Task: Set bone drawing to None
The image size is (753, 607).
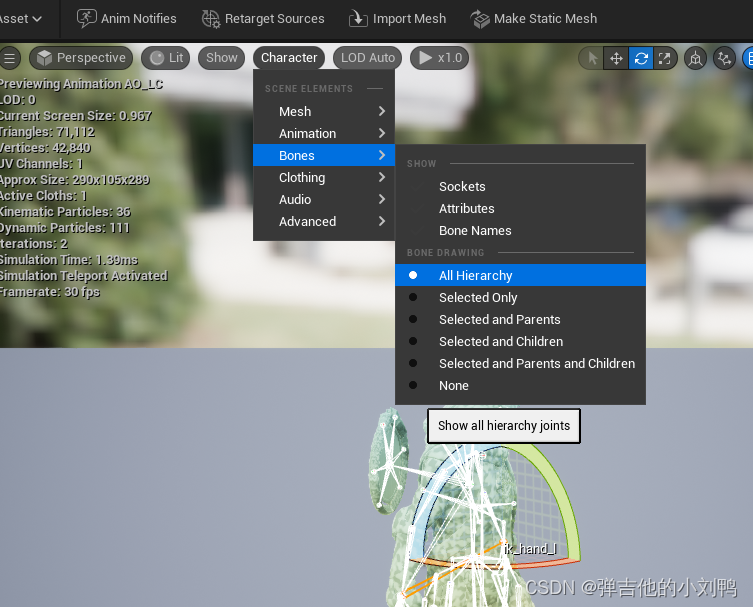Action: click(x=520, y=386)
